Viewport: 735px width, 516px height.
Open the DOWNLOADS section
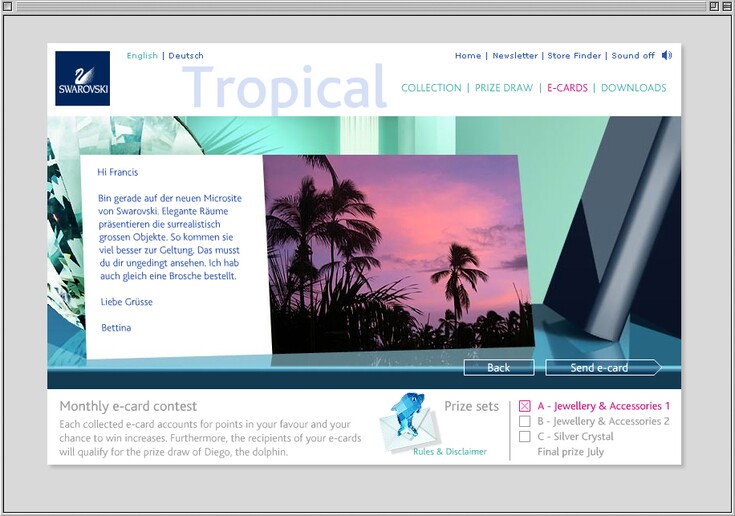point(633,88)
